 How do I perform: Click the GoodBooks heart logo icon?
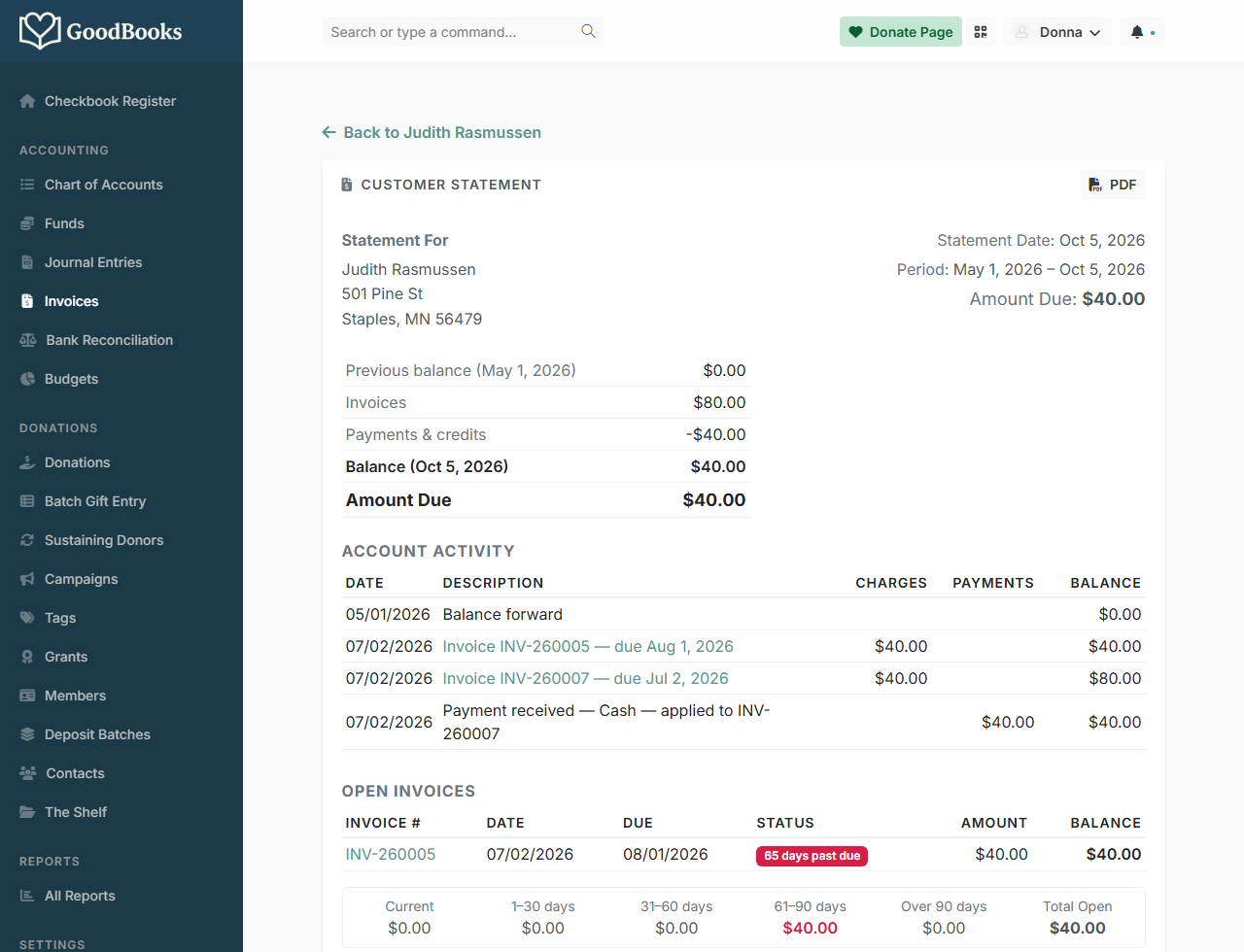pyautogui.click(x=40, y=31)
